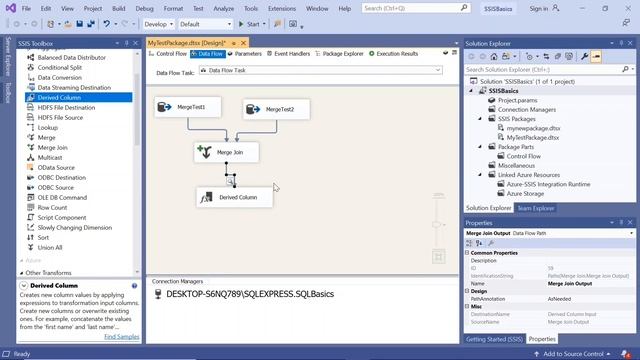Select the SQLBasics connection manager
640x360 pixels.
coord(244,294)
